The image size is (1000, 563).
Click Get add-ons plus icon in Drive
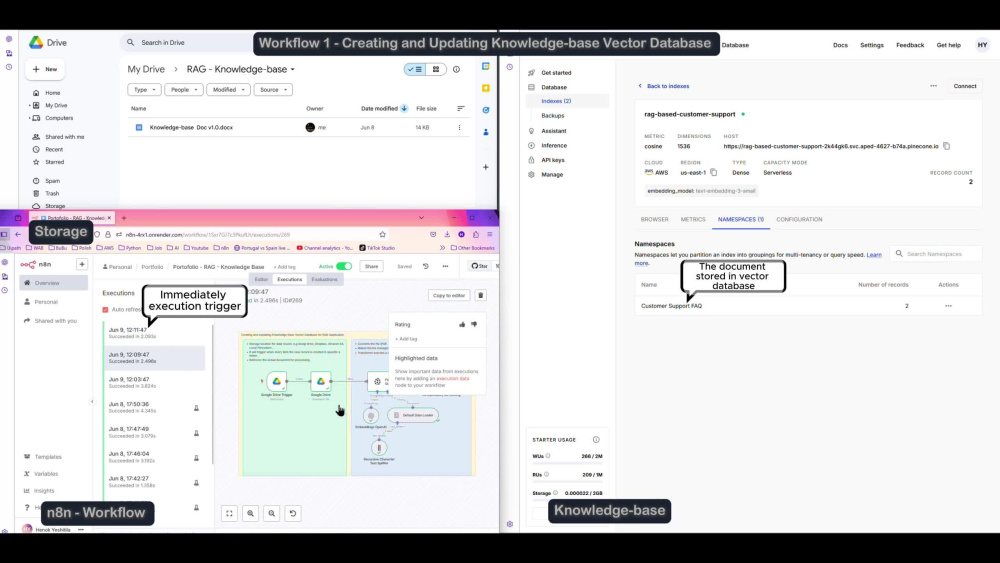(486, 167)
